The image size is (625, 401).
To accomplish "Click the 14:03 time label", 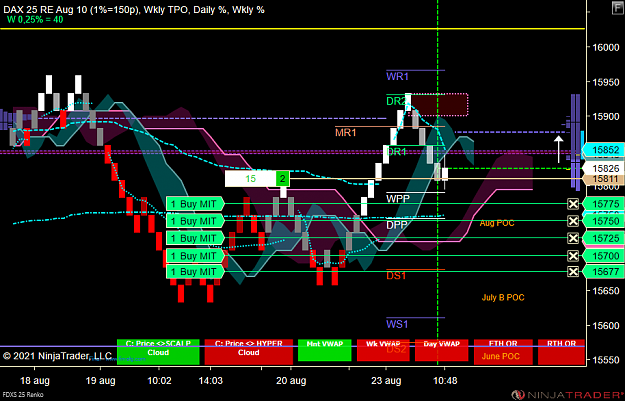I will point(210,381).
